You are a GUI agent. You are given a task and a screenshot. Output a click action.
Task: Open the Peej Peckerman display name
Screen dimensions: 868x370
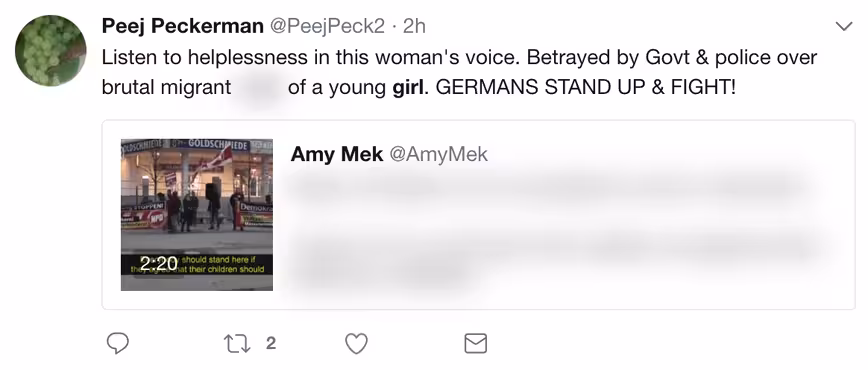(x=183, y=26)
